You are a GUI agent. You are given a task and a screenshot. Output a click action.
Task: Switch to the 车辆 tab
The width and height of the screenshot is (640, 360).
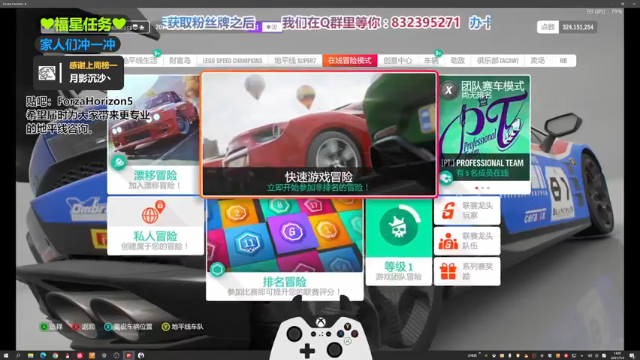[431, 60]
